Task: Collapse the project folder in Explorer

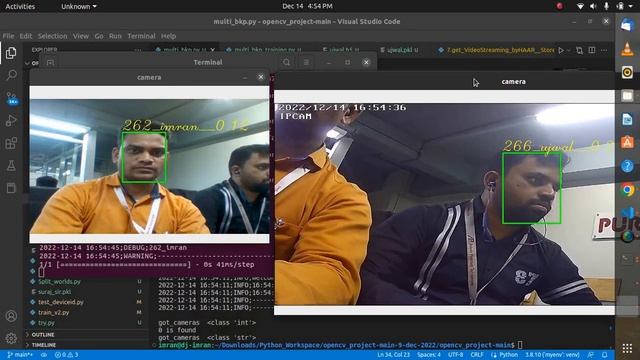Action: (x=27, y=63)
